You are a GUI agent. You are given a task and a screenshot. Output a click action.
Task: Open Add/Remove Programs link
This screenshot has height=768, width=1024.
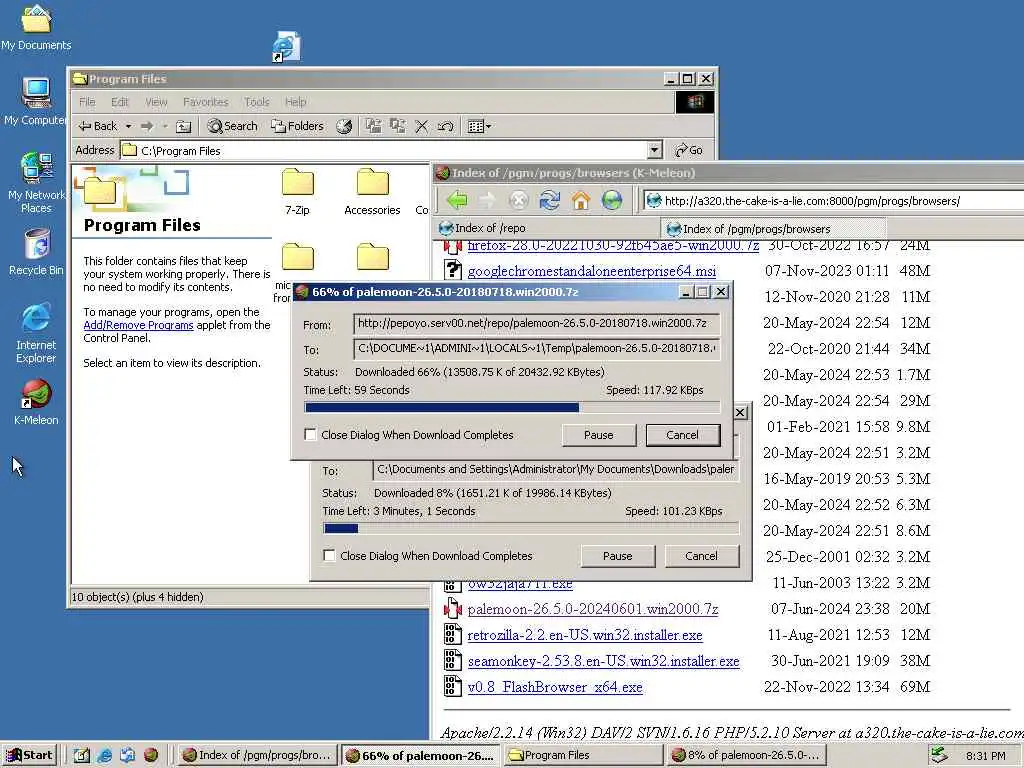(x=138, y=325)
